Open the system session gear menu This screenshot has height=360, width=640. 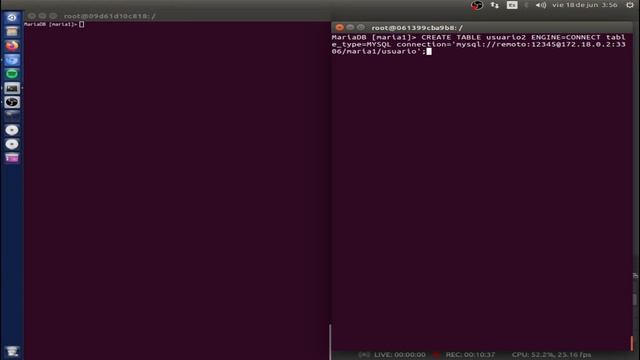pyautogui.click(x=630, y=5)
